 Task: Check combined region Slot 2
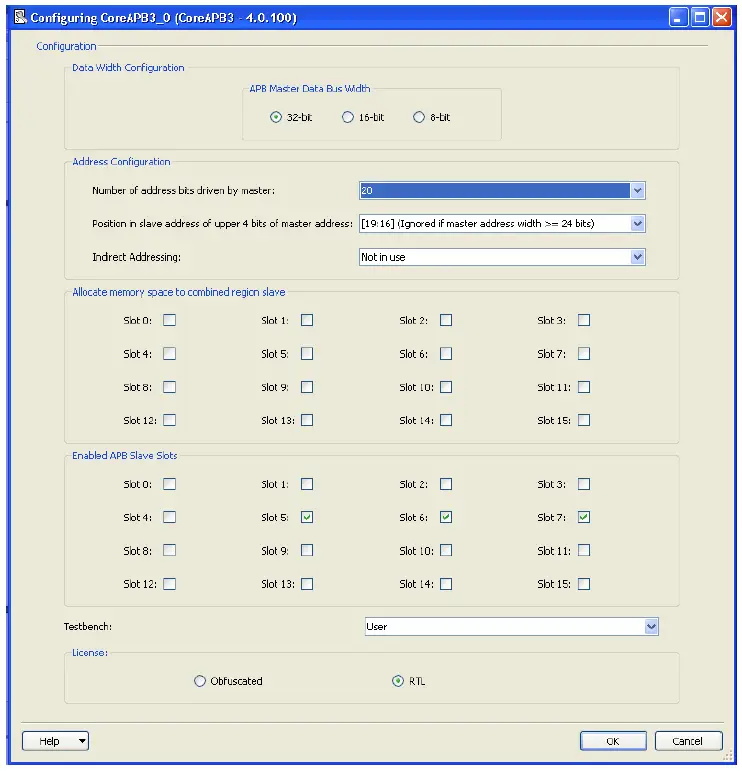click(446, 320)
